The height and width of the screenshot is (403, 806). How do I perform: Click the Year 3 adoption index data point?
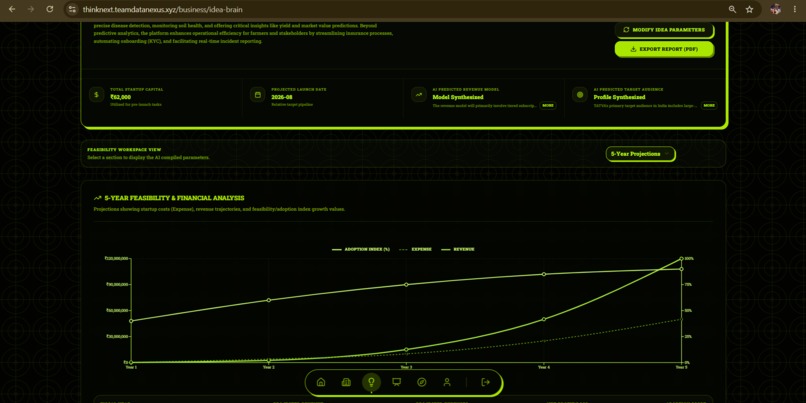pos(406,284)
